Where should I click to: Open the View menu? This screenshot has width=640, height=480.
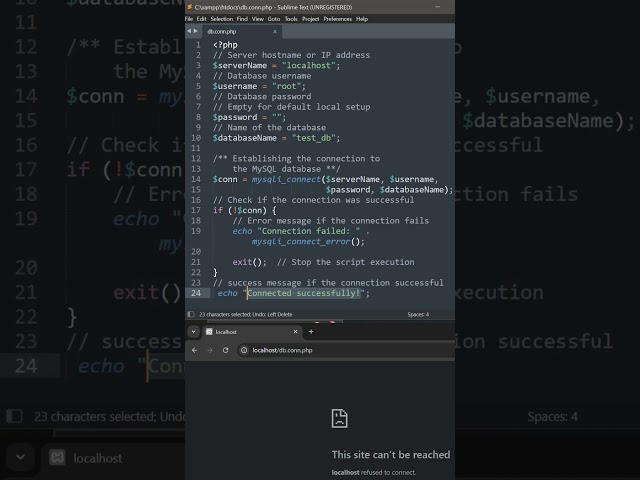click(x=258, y=19)
